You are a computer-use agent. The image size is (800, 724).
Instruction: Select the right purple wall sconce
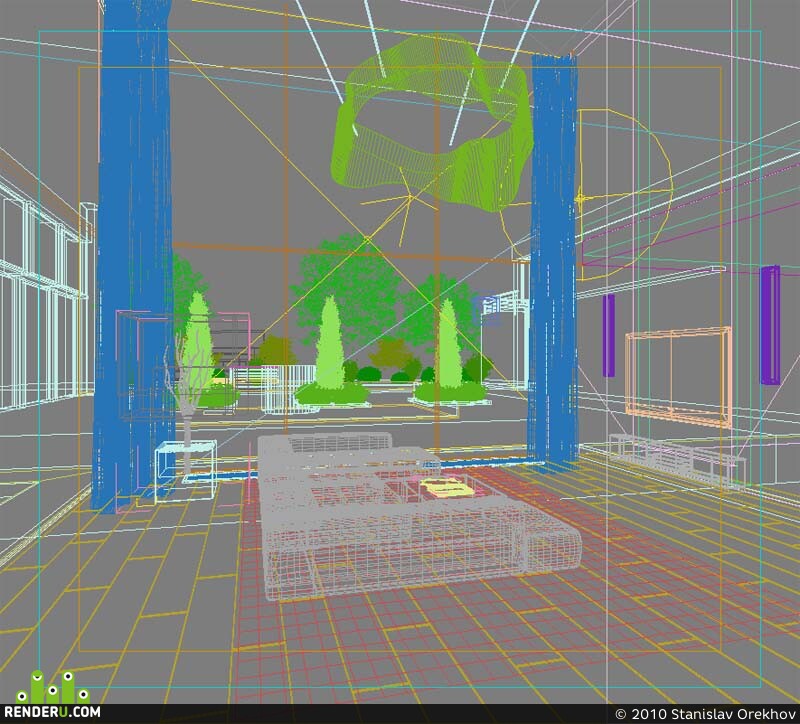pos(770,325)
